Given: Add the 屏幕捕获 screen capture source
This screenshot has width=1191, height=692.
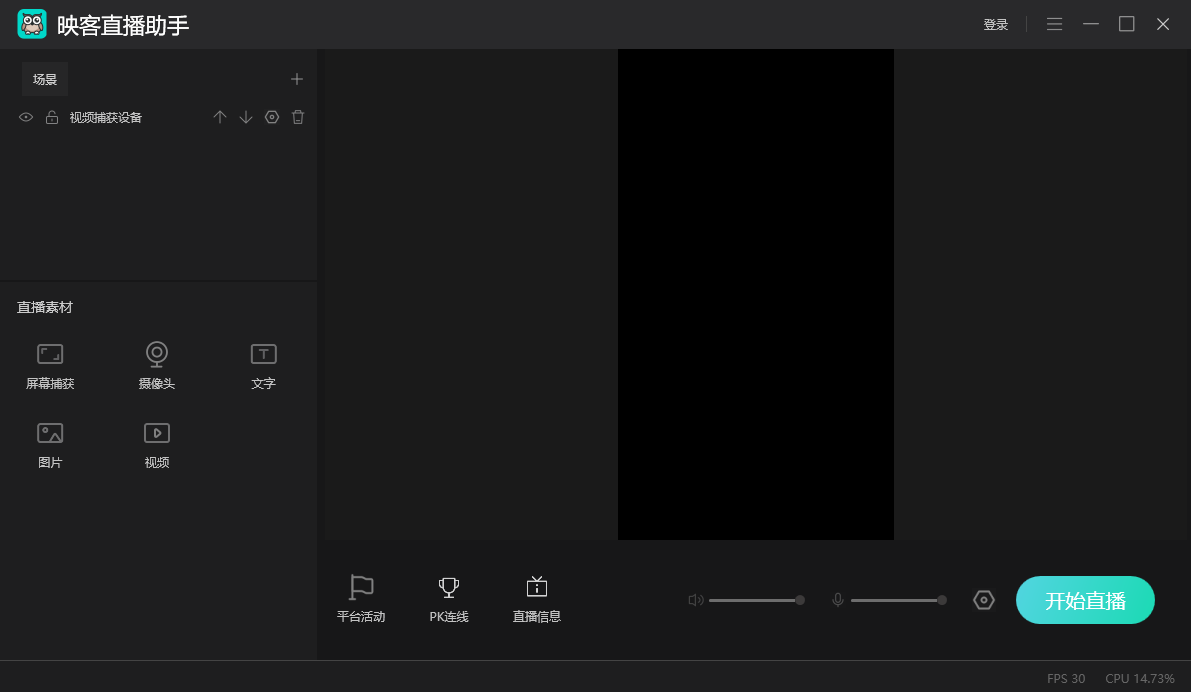Looking at the screenshot, I should pyautogui.click(x=50, y=365).
